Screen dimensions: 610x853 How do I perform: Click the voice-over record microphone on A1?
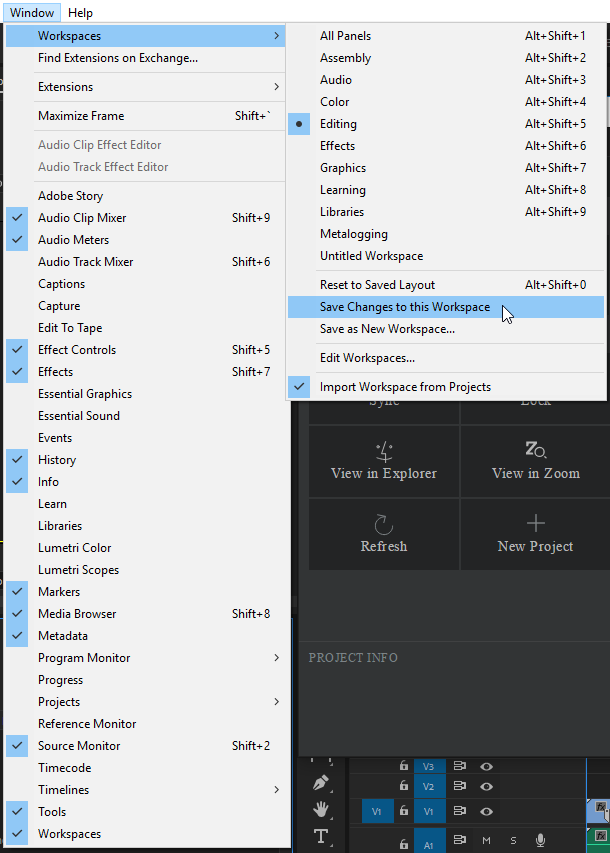(540, 840)
